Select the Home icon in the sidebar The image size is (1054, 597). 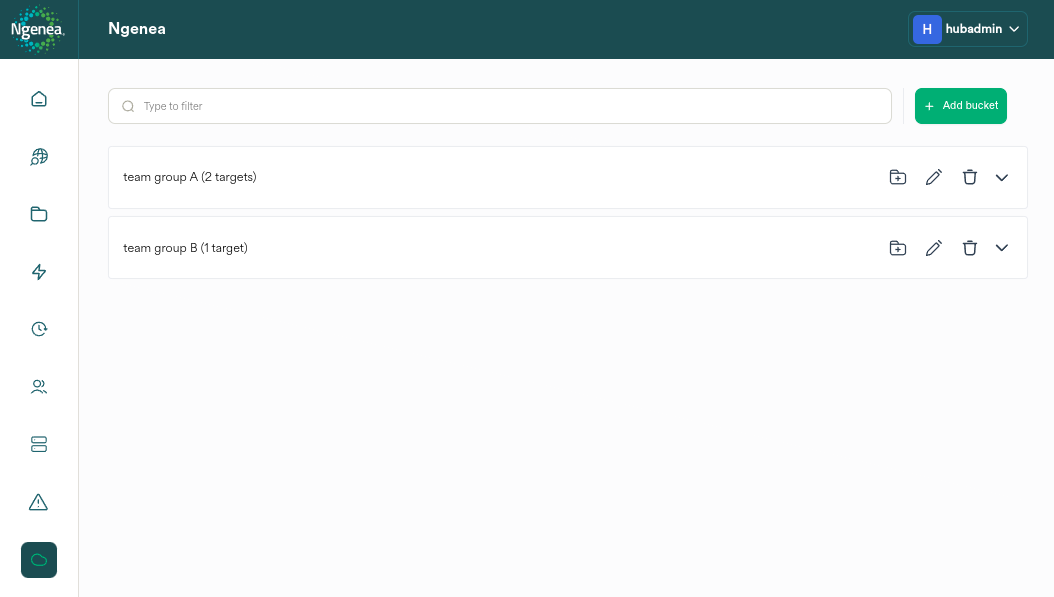(x=38, y=99)
